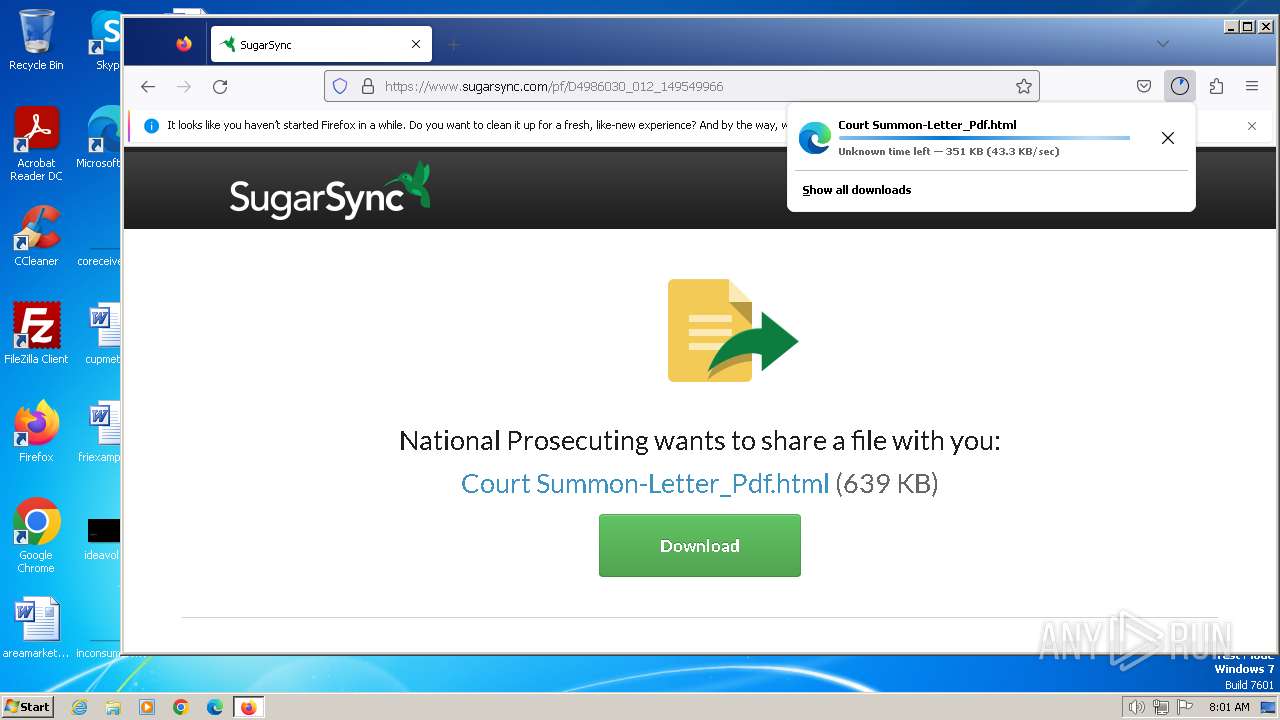Dismiss the Firefox refresh notification bar
The width and height of the screenshot is (1280, 720).
click(x=1252, y=126)
